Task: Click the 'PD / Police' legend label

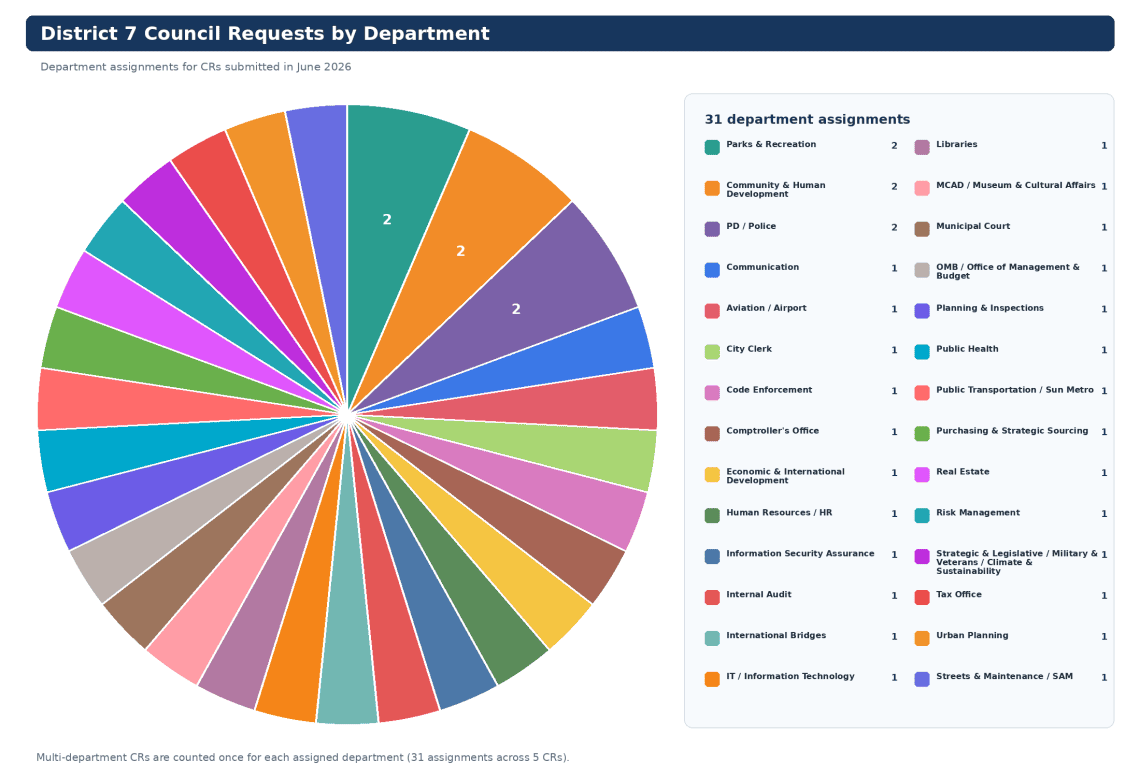Action: [751, 226]
